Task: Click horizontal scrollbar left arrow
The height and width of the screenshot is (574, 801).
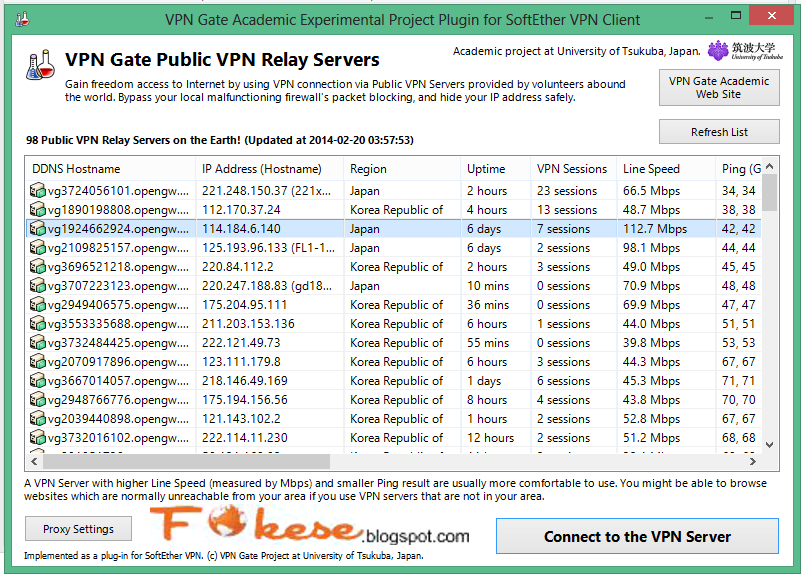Action: click(34, 462)
